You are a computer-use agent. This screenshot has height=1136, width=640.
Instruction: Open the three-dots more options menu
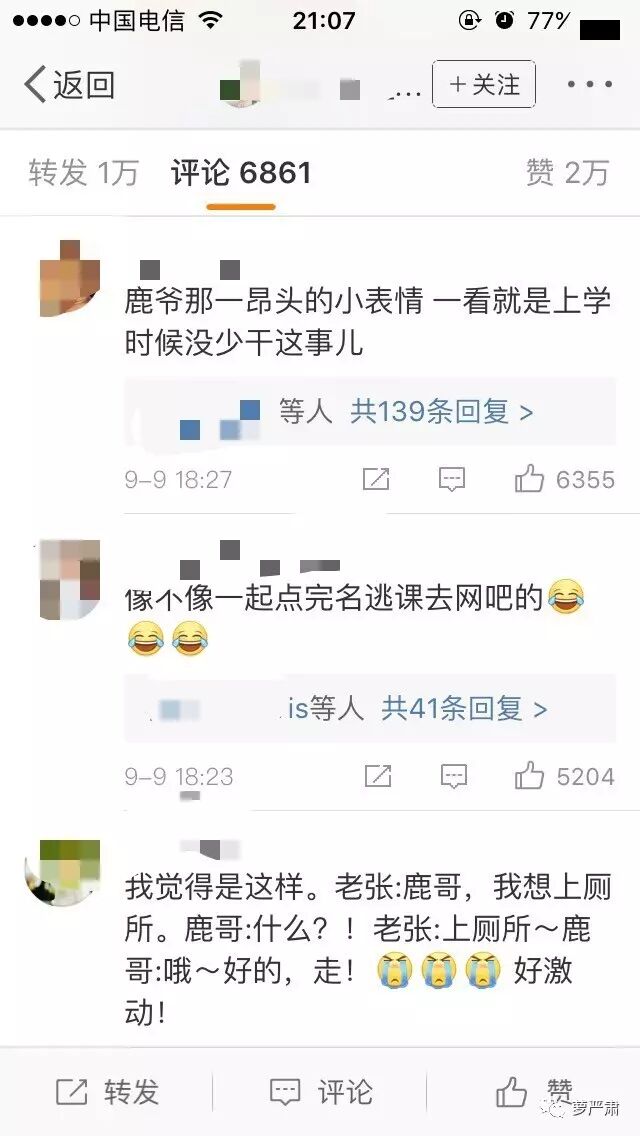pos(589,85)
